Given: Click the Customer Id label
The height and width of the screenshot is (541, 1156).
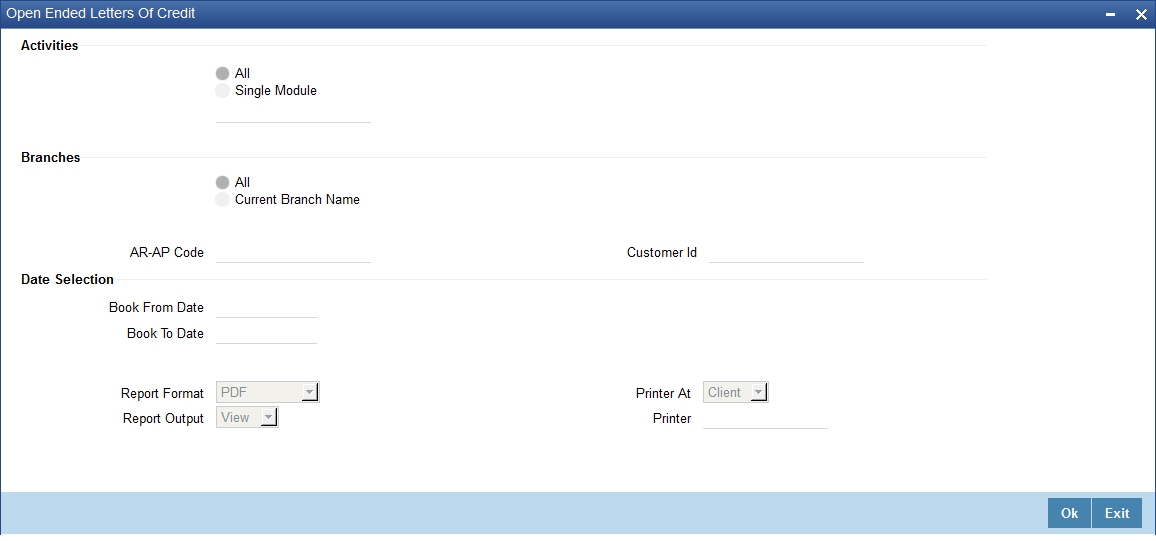Looking at the screenshot, I should click(x=662, y=253).
